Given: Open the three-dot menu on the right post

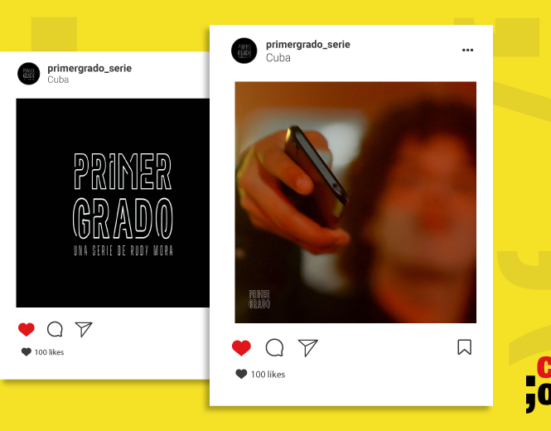Looking at the screenshot, I should pos(467,50).
